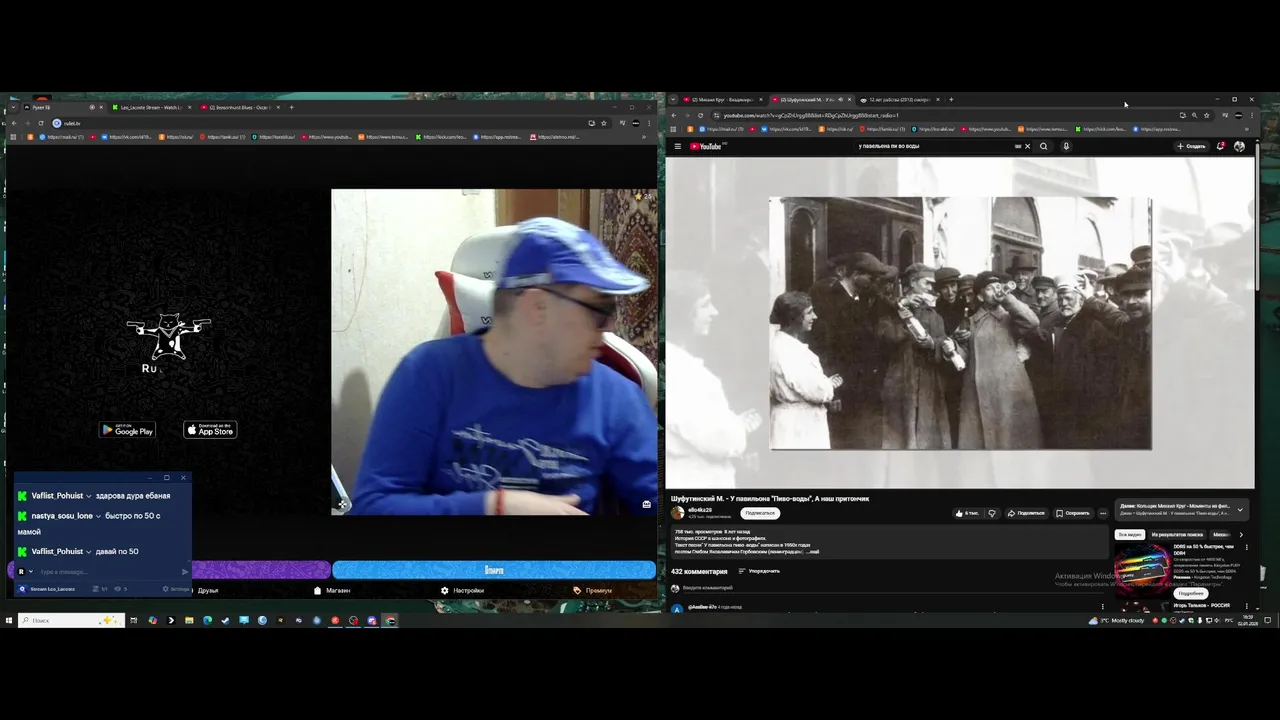Screen dimensions: 1280x720
Task: Bookmark rulet.tv page with star icon
Action: pyautogui.click(x=603, y=123)
